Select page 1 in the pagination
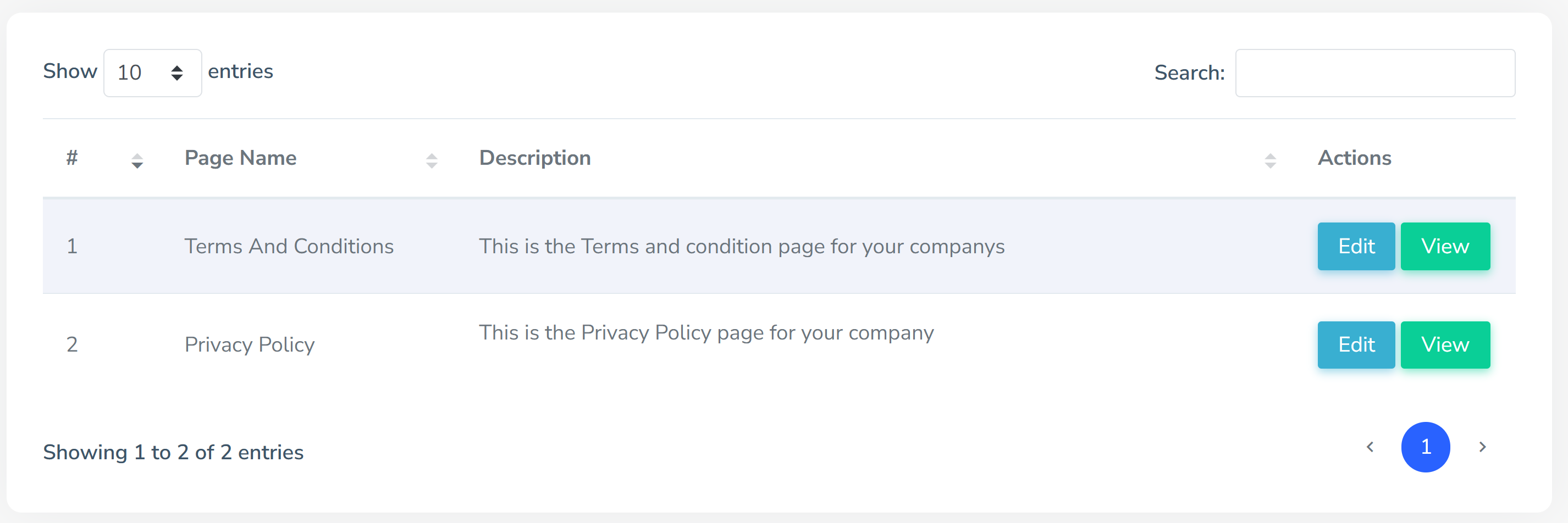The image size is (1568, 523). (x=1425, y=447)
